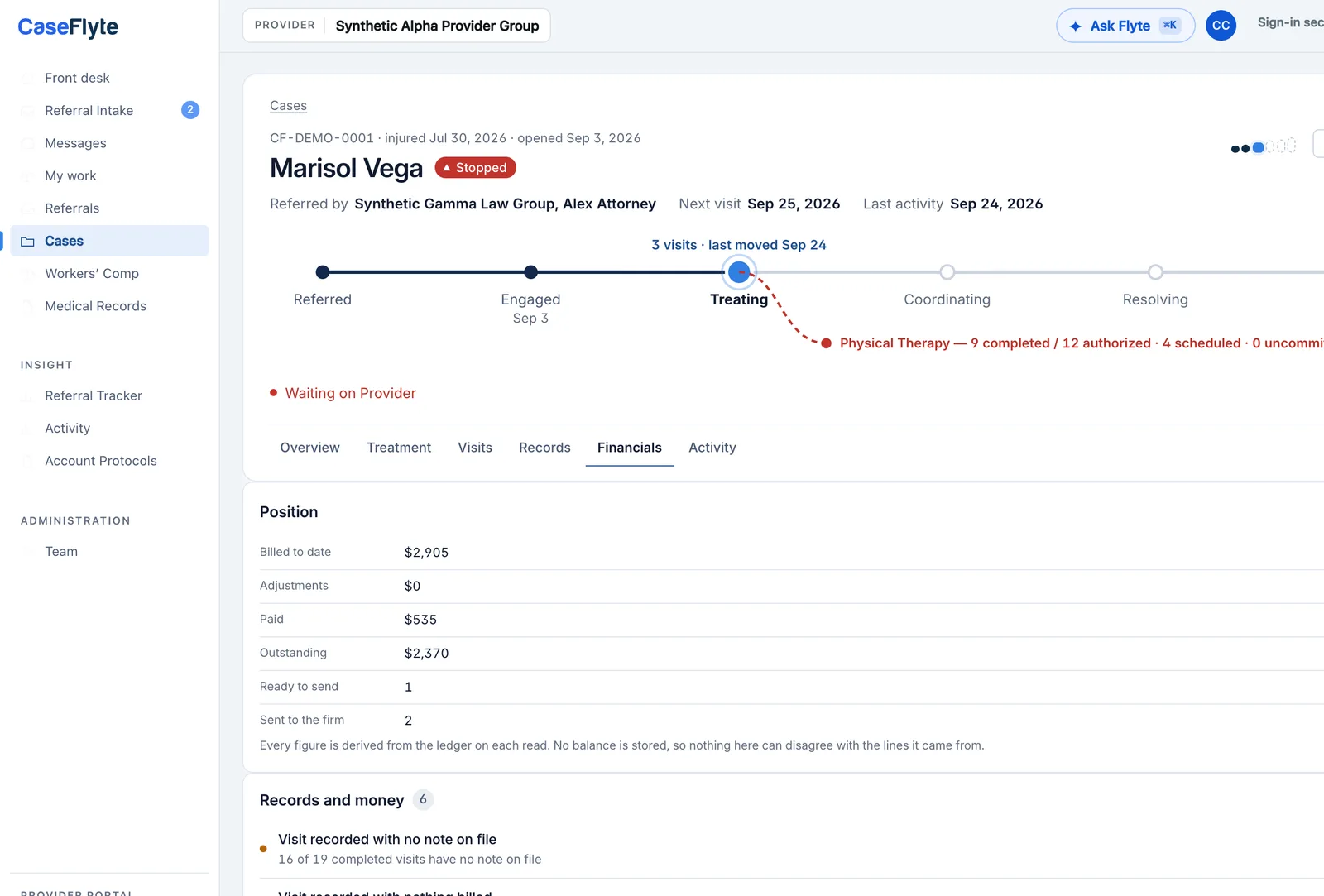1324x896 pixels.
Task: Click the Cases breadcrumb link
Action: click(x=288, y=106)
